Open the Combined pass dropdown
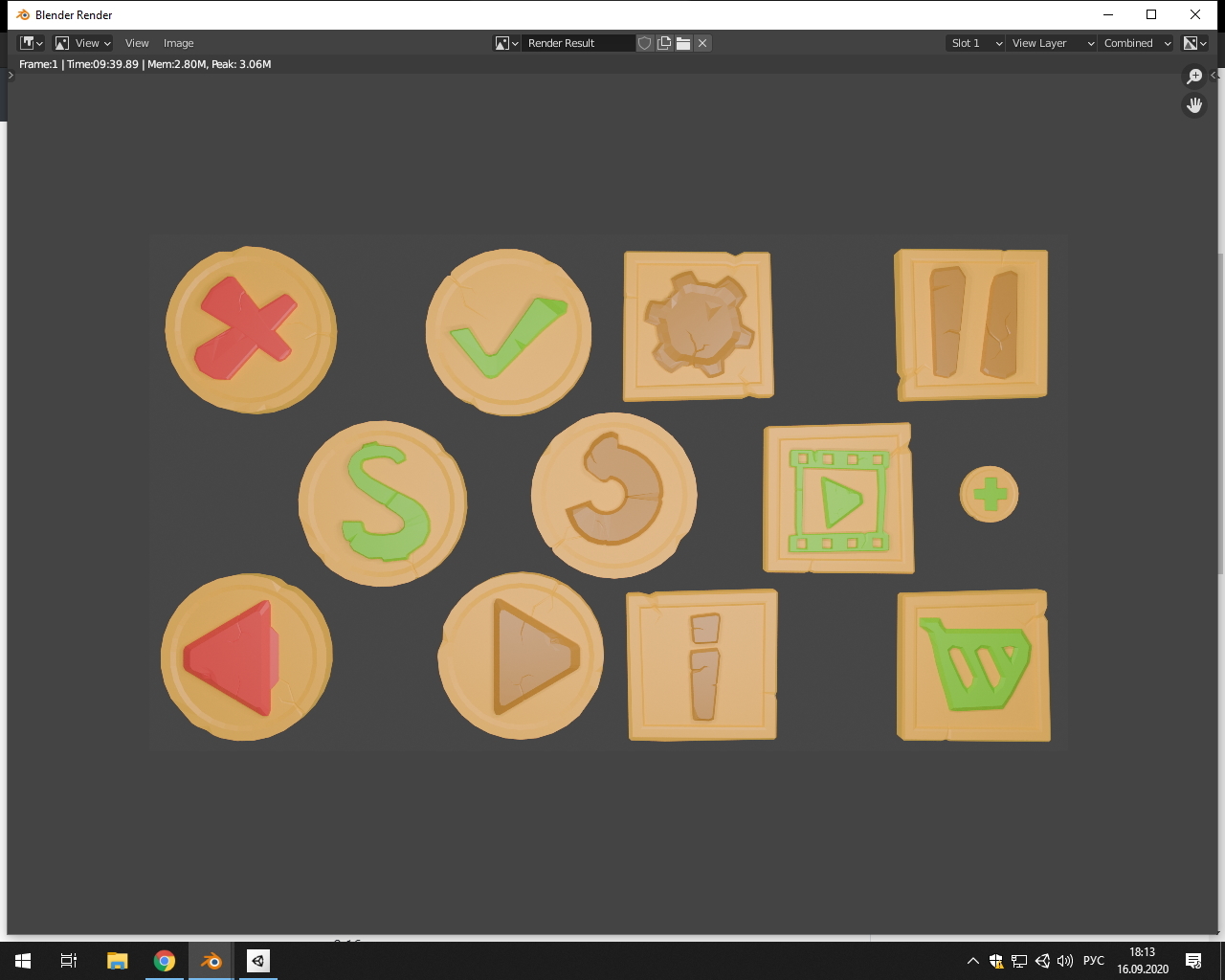The width and height of the screenshot is (1225, 980). pyautogui.click(x=1136, y=43)
